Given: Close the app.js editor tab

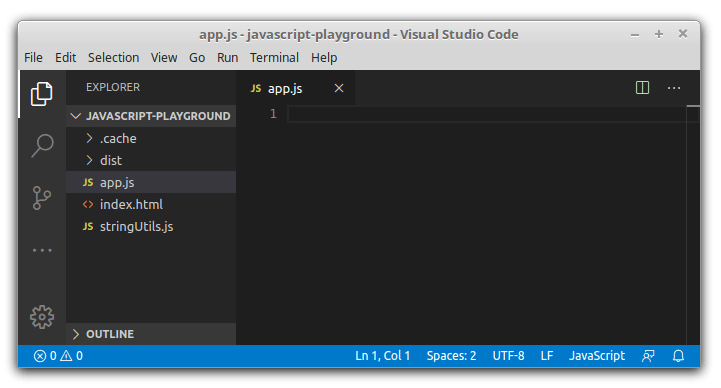Looking at the screenshot, I should tap(339, 88).
